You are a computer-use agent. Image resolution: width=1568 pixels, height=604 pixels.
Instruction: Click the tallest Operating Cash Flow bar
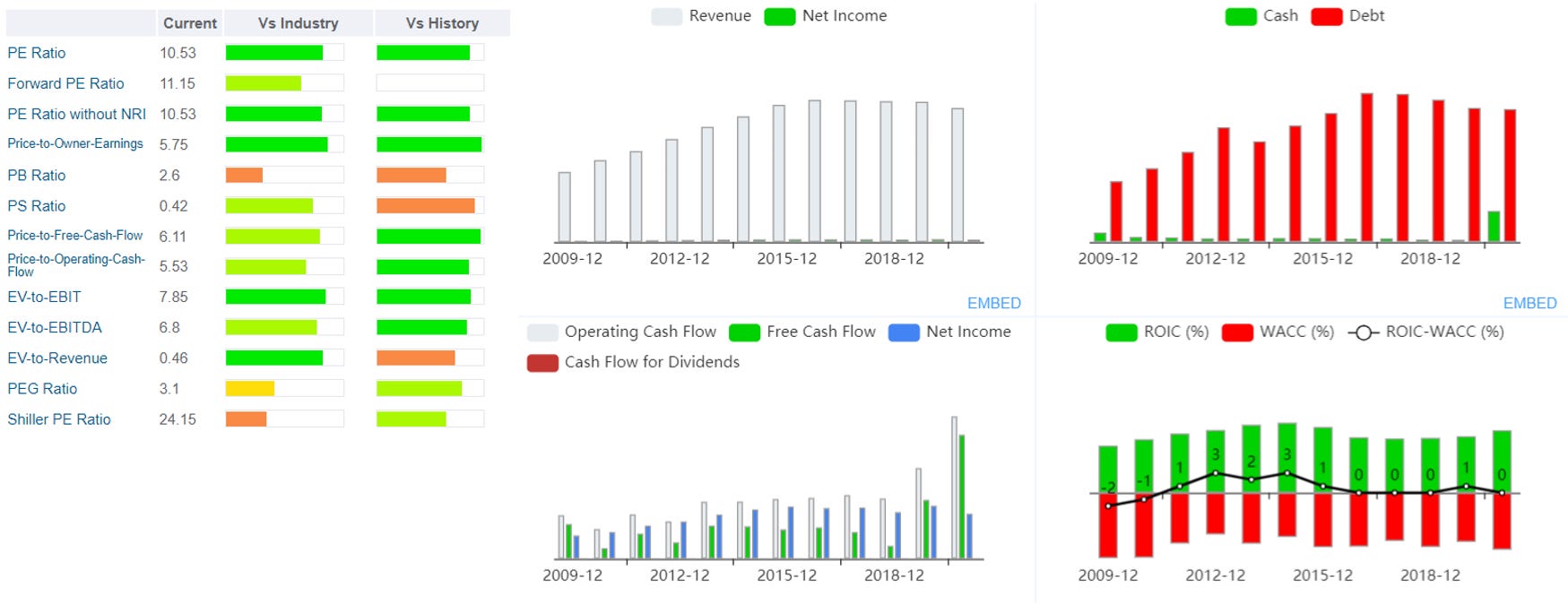pyautogui.click(x=954, y=488)
